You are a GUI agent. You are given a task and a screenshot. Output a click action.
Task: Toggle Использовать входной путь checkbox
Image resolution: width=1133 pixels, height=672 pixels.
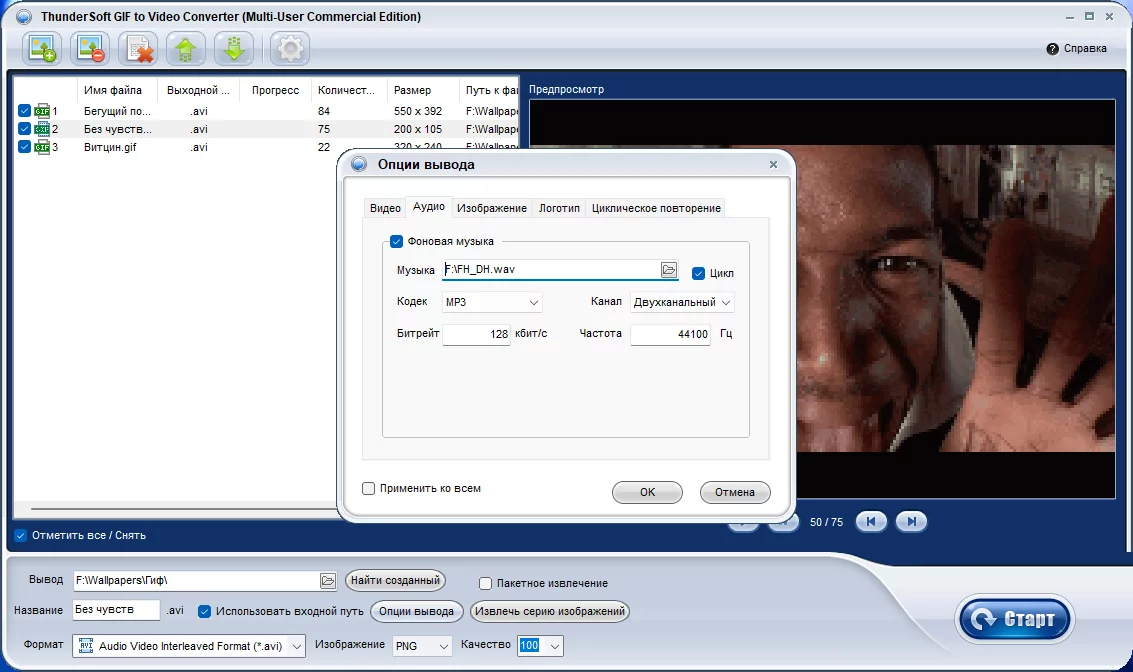point(204,611)
